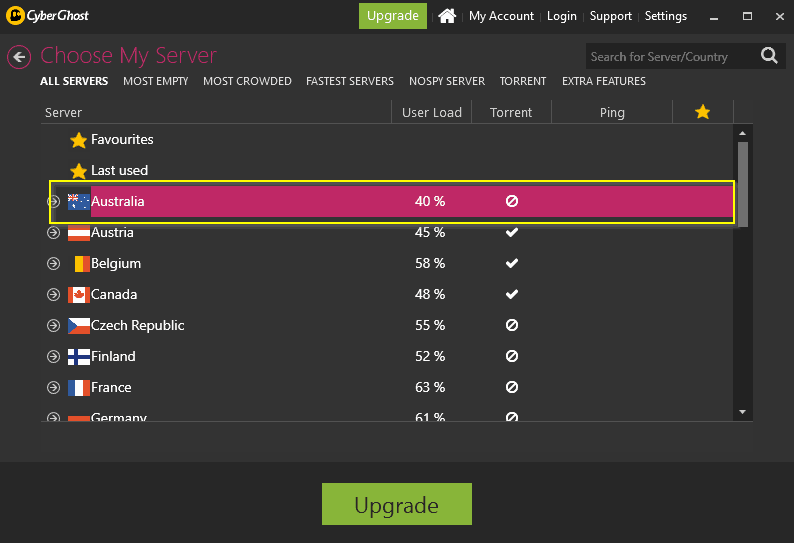Select the France row name
This screenshot has height=543, width=794.
coord(111,387)
